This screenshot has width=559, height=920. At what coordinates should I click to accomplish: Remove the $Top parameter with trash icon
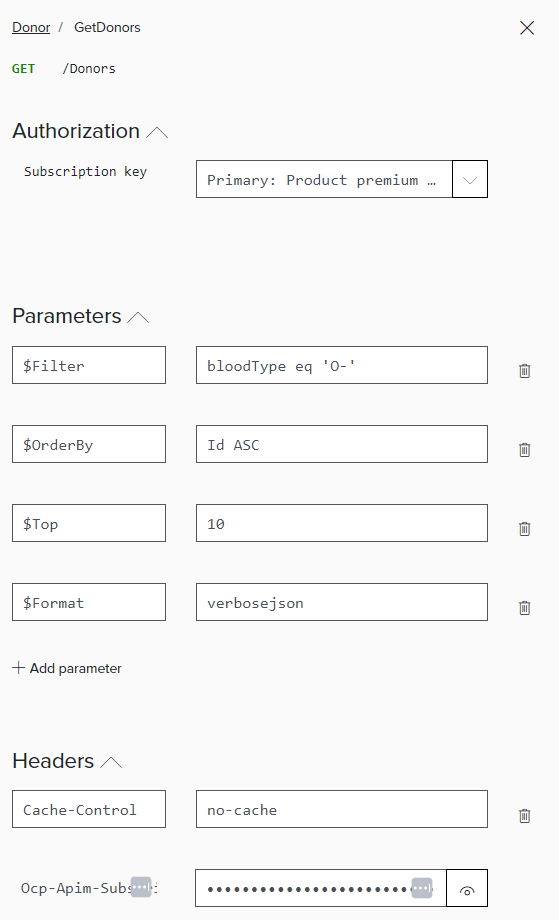[524, 529]
